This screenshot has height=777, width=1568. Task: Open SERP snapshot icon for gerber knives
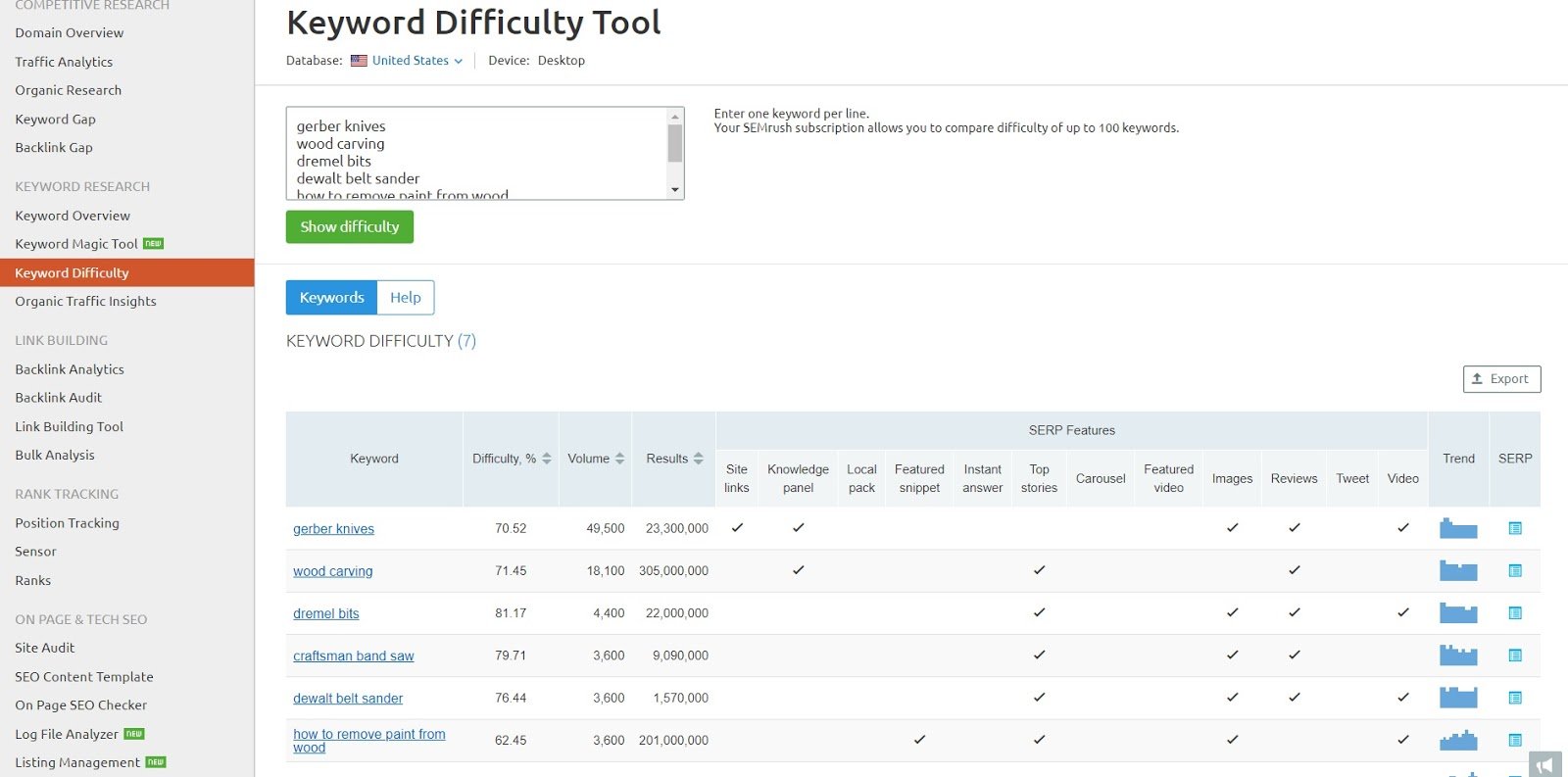tap(1515, 528)
